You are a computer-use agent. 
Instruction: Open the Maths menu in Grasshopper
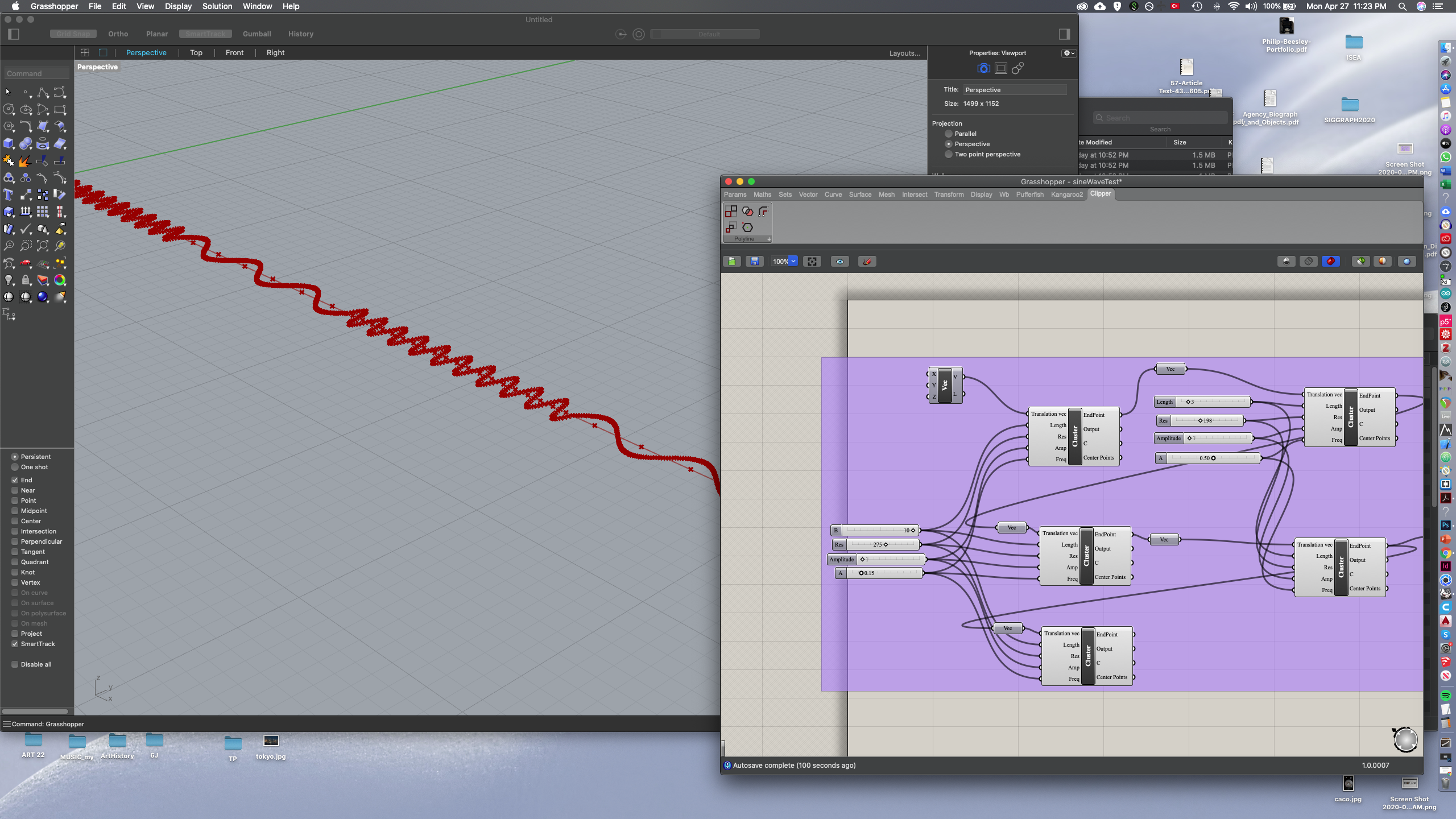(763, 193)
